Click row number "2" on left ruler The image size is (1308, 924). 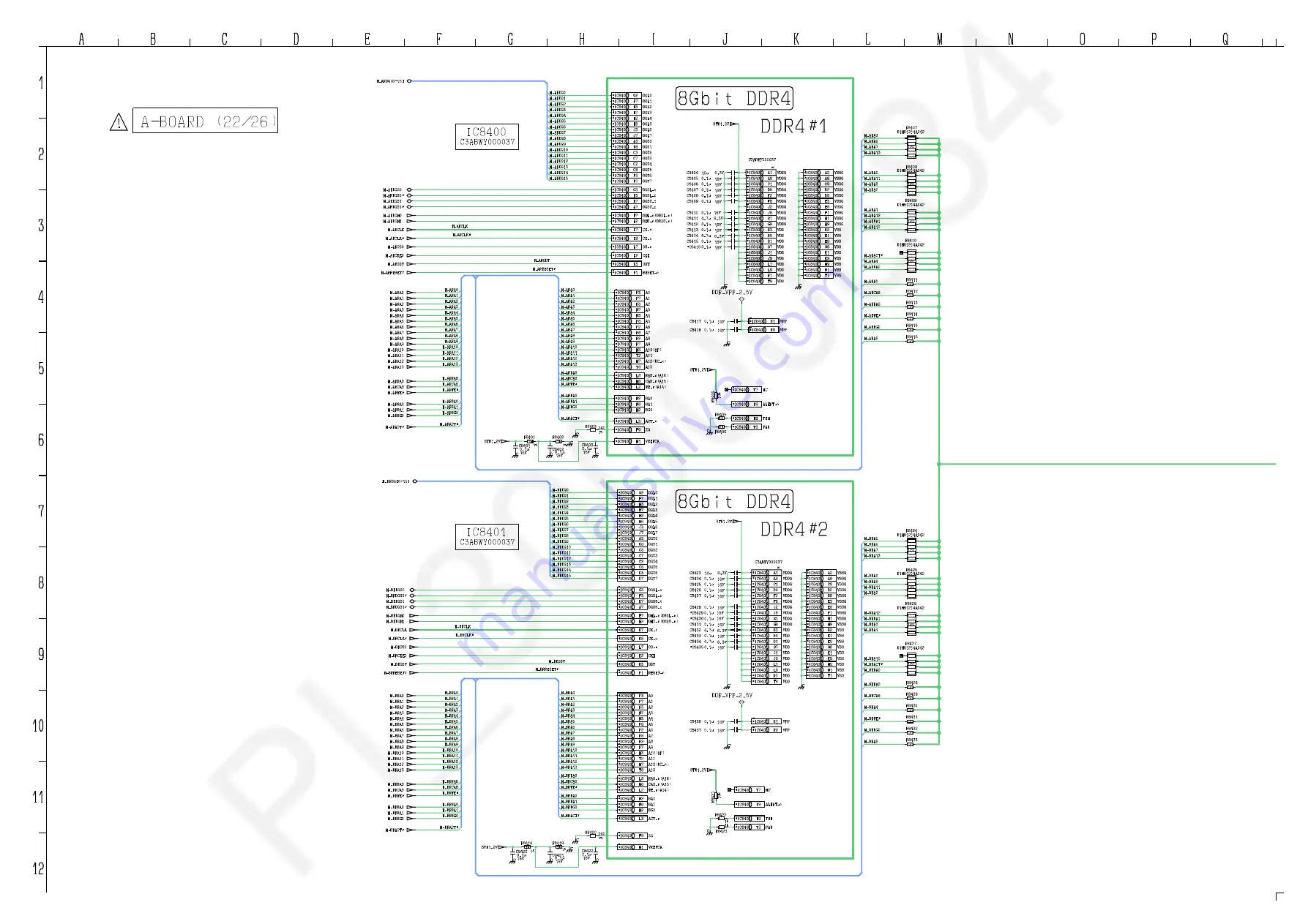[41, 154]
